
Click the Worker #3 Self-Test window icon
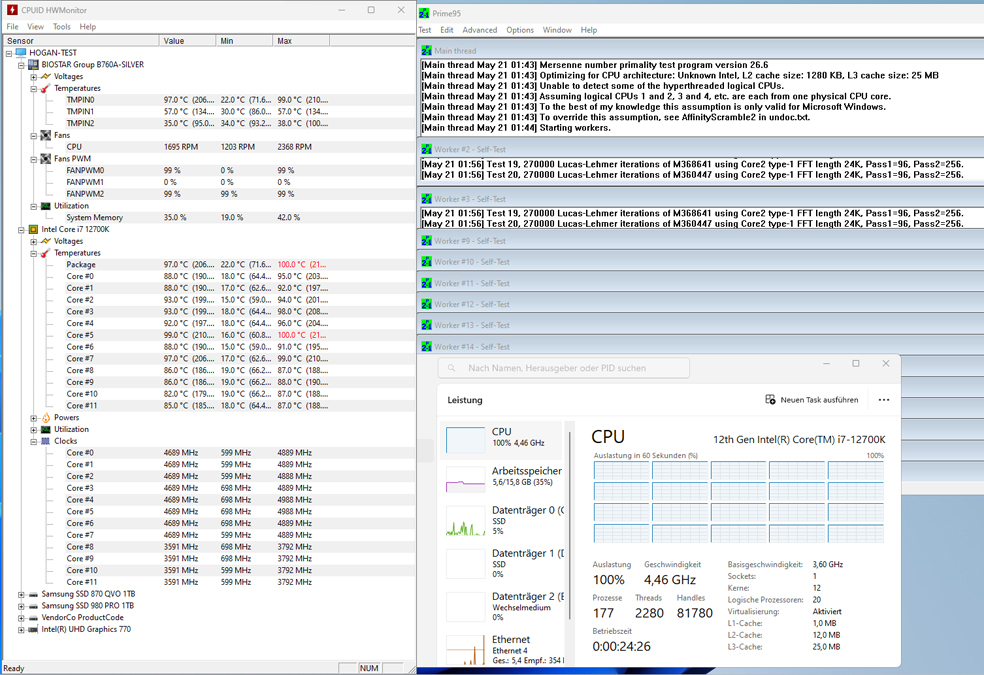tap(427, 199)
